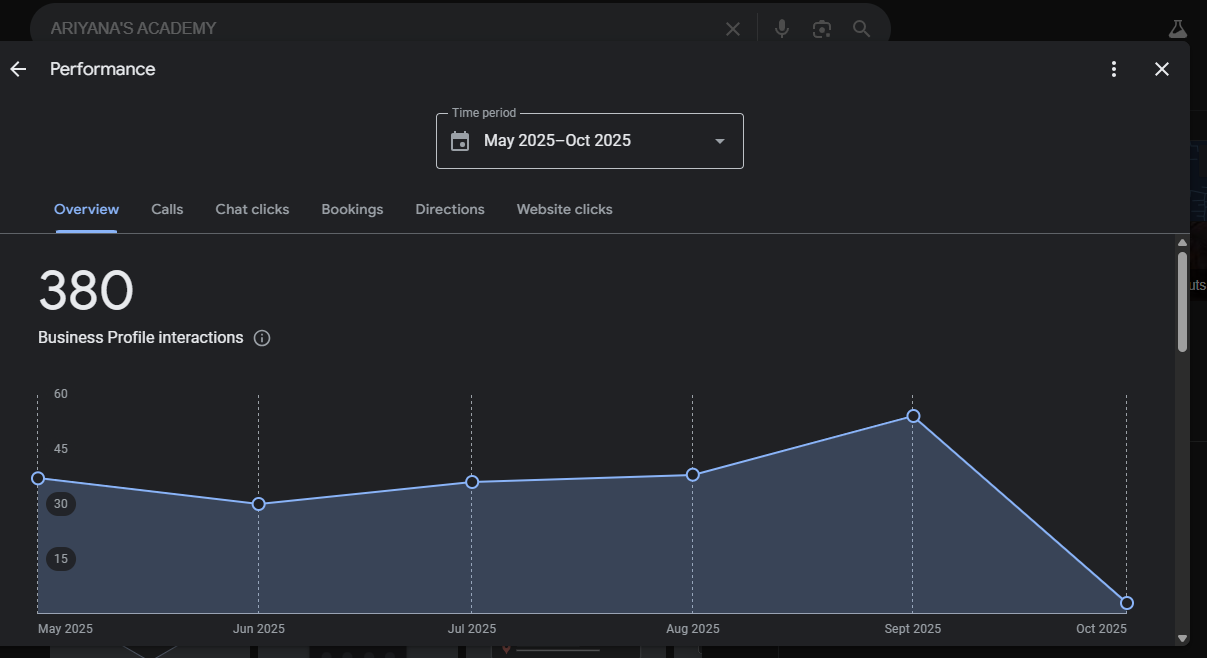Select the Bookings tab
This screenshot has width=1207, height=658.
tap(352, 209)
